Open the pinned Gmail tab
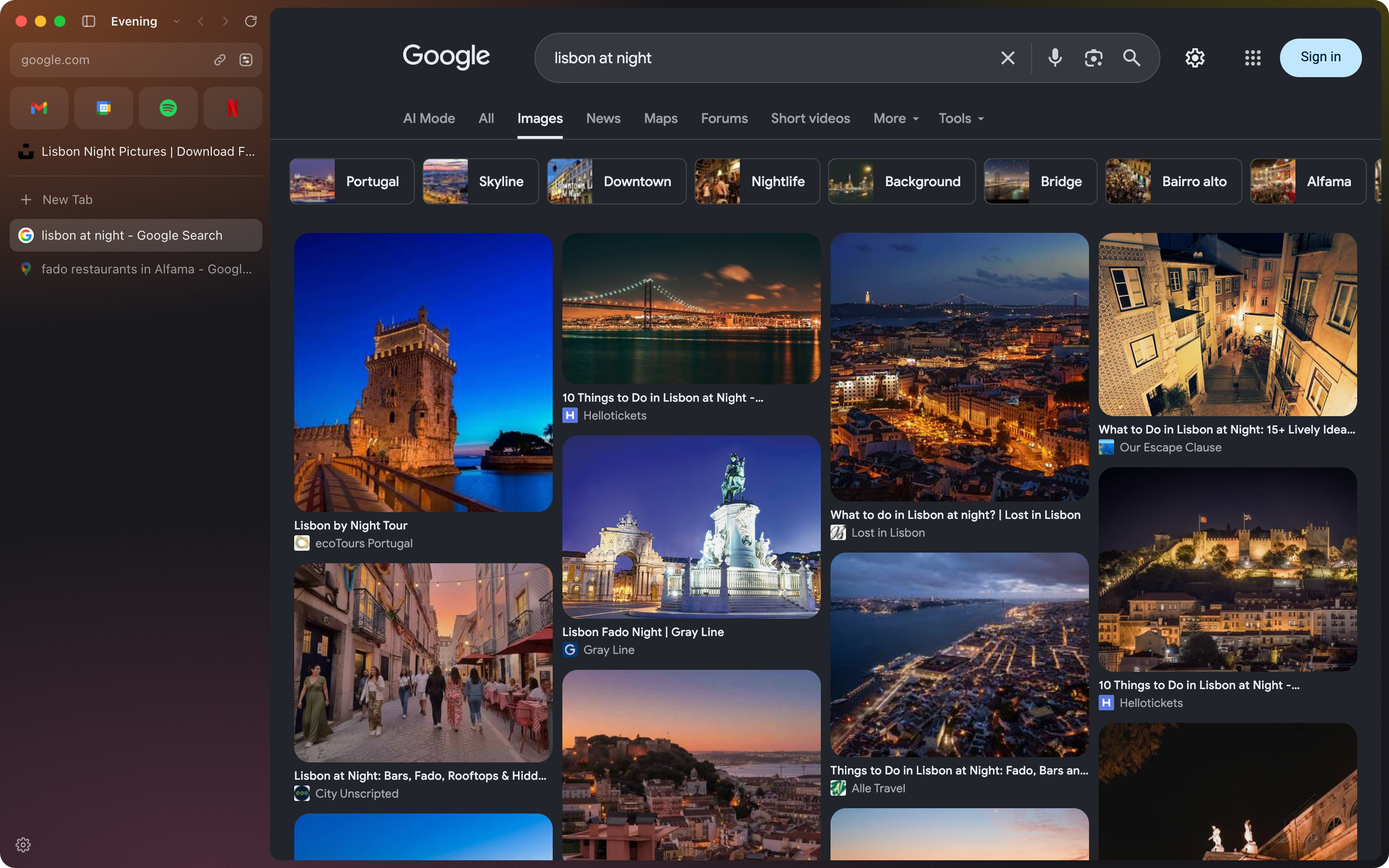The width and height of the screenshot is (1389, 868). [x=39, y=108]
